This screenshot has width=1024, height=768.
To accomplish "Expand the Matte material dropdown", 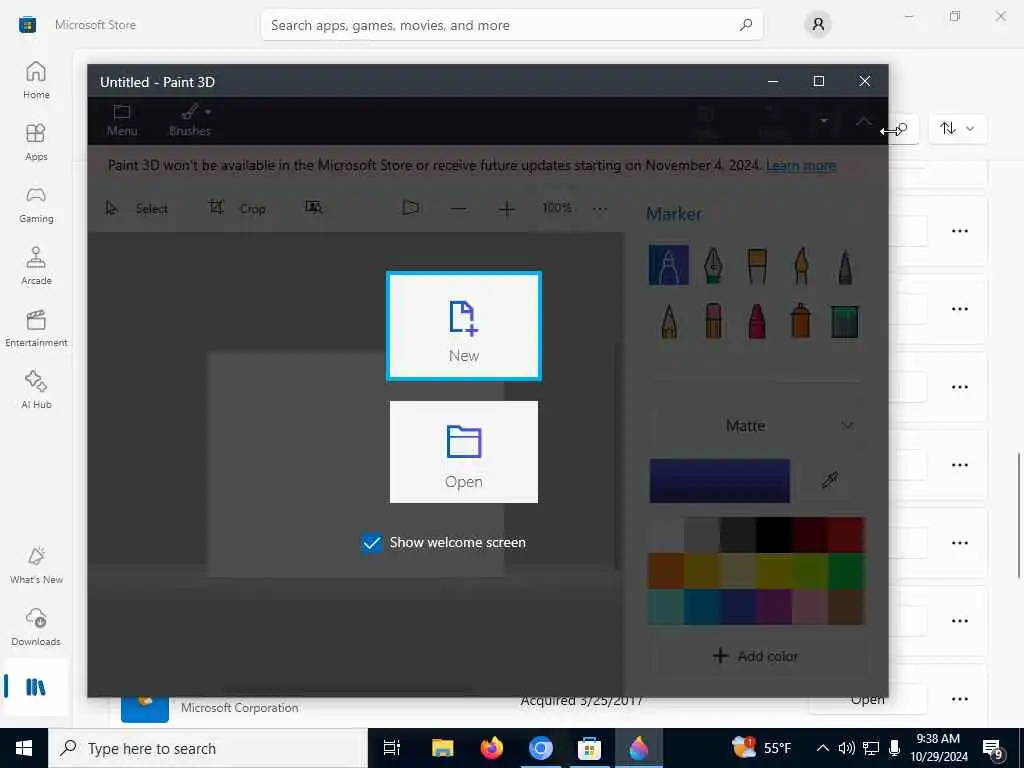I will point(758,426).
